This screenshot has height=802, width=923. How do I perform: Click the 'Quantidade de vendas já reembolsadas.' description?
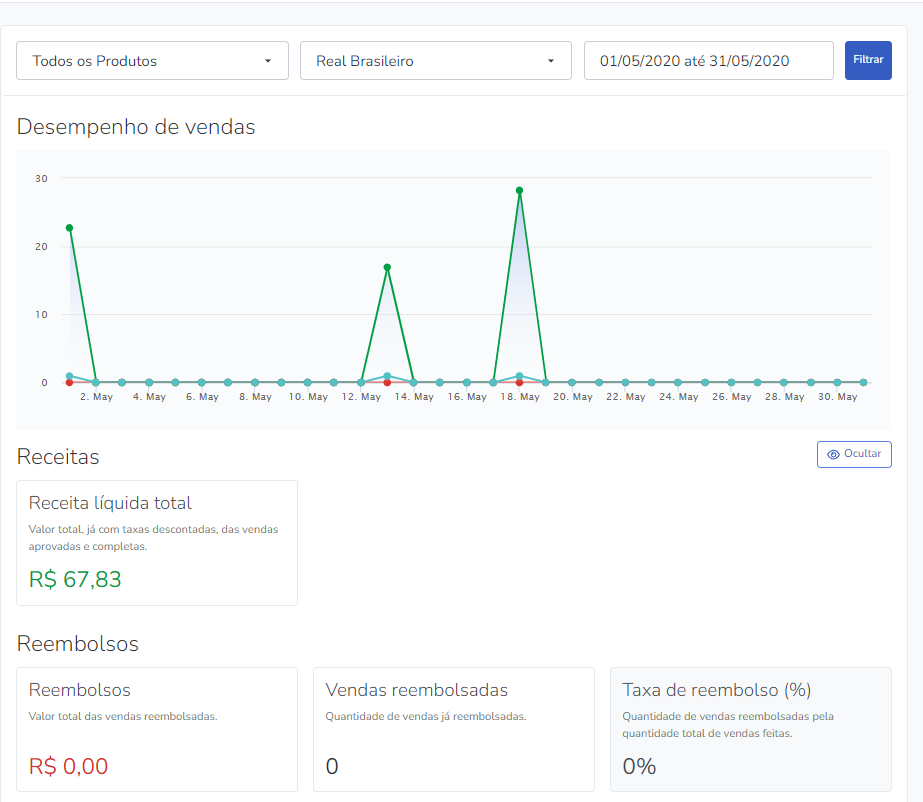point(426,716)
